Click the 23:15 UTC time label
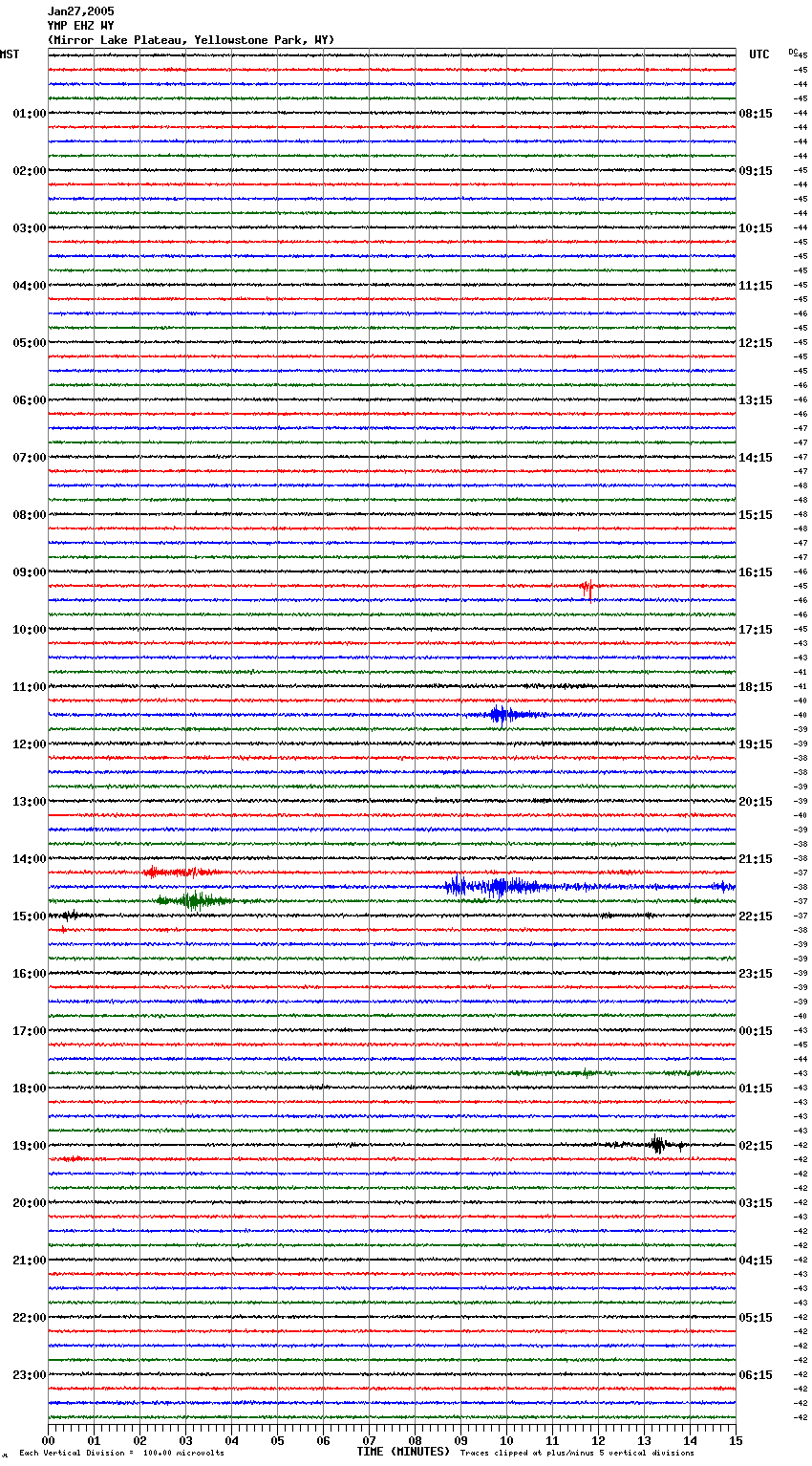The height and width of the screenshot is (1466, 812). pyautogui.click(x=756, y=974)
